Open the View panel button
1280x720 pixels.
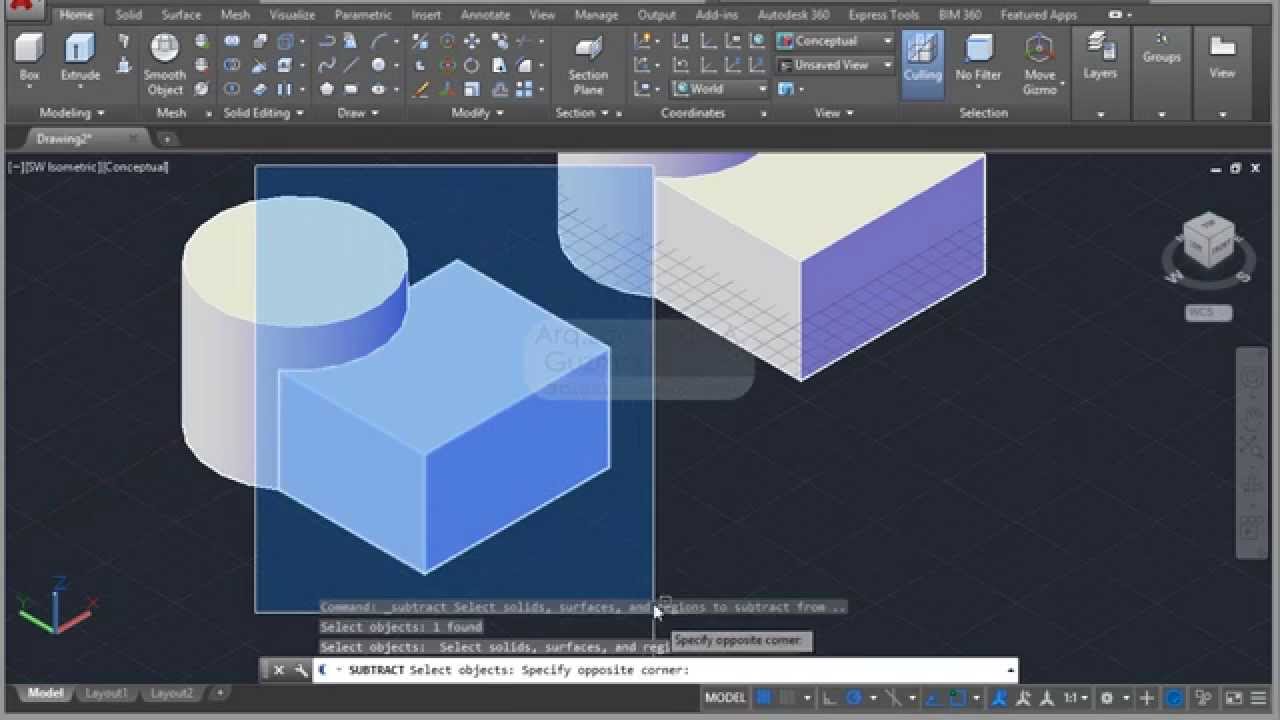tap(1222, 57)
